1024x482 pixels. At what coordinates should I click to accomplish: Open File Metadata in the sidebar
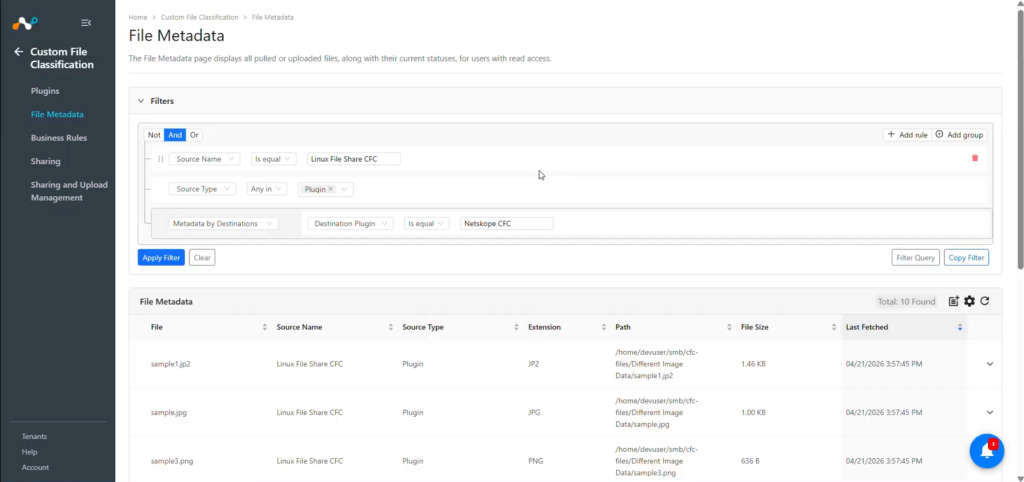57,114
